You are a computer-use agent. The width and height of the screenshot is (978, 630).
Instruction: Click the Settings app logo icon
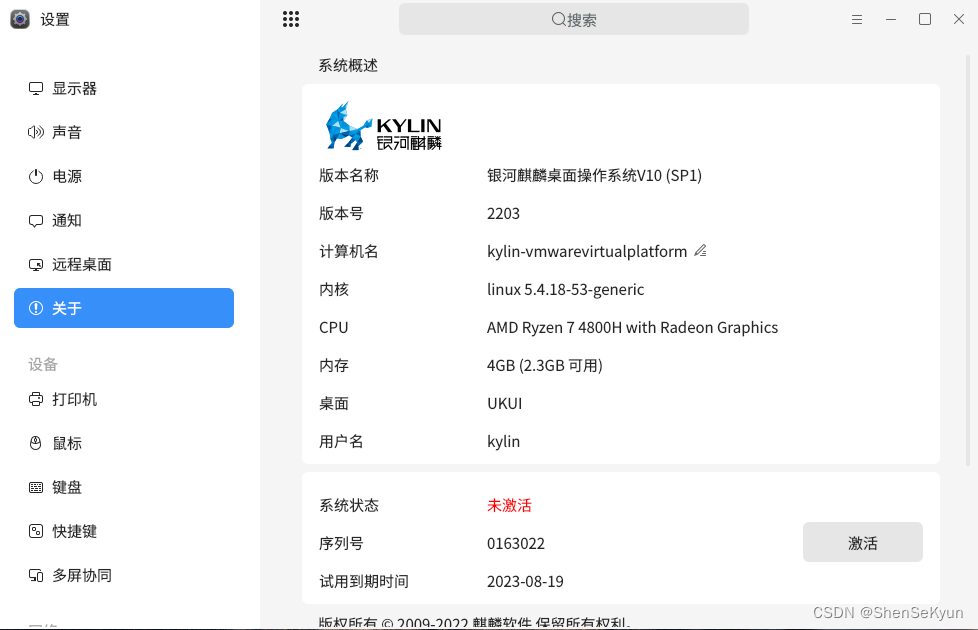point(20,19)
